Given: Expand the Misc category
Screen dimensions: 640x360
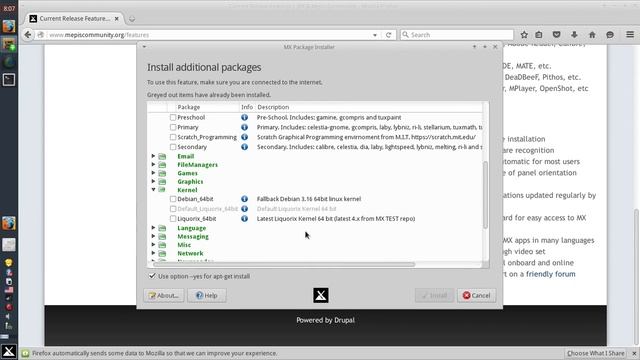Looking at the screenshot, I should pyautogui.click(x=153, y=244).
